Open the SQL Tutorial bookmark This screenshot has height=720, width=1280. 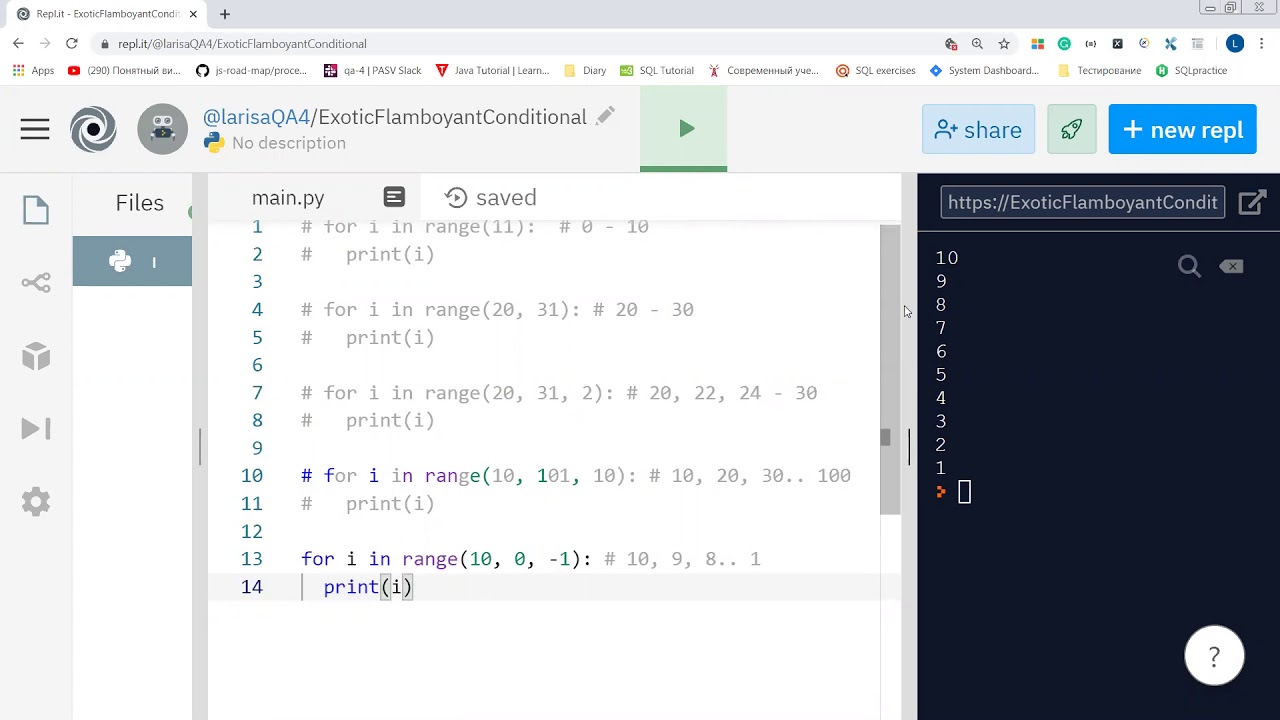pos(657,71)
